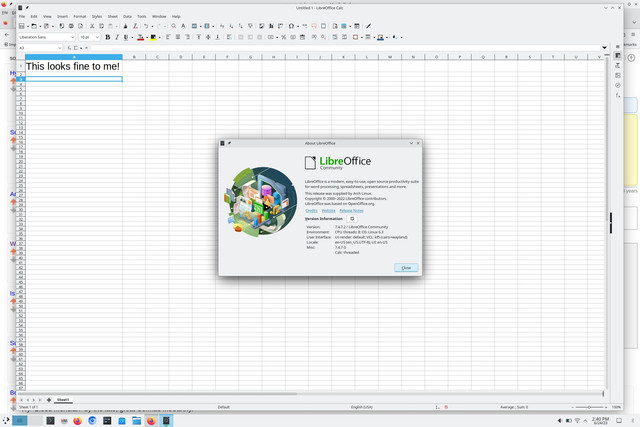Click the Insert Comment icon
Screen dimensions: 640x427
314,26
